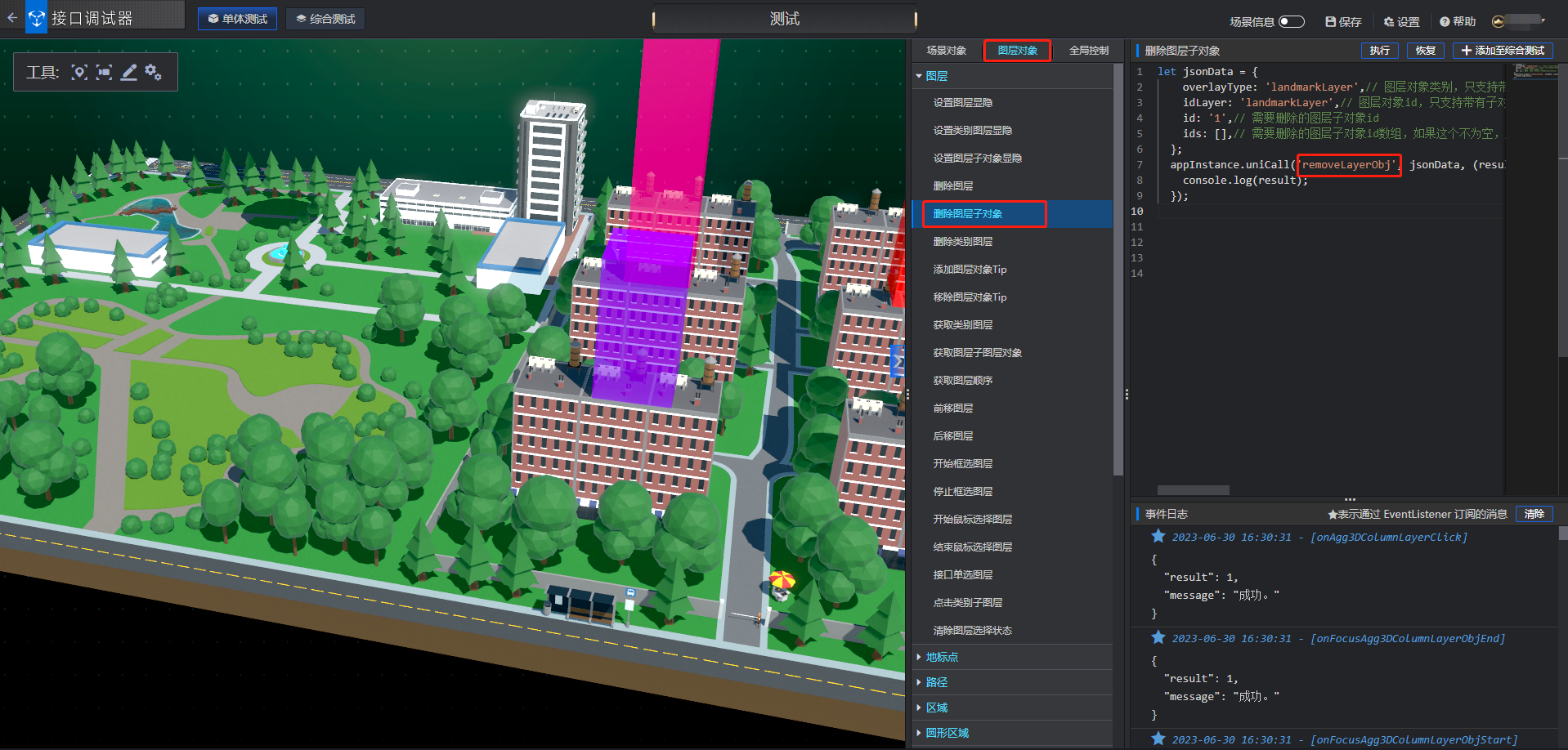
Task: Click the 测试 scene title field
Action: point(785,19)
